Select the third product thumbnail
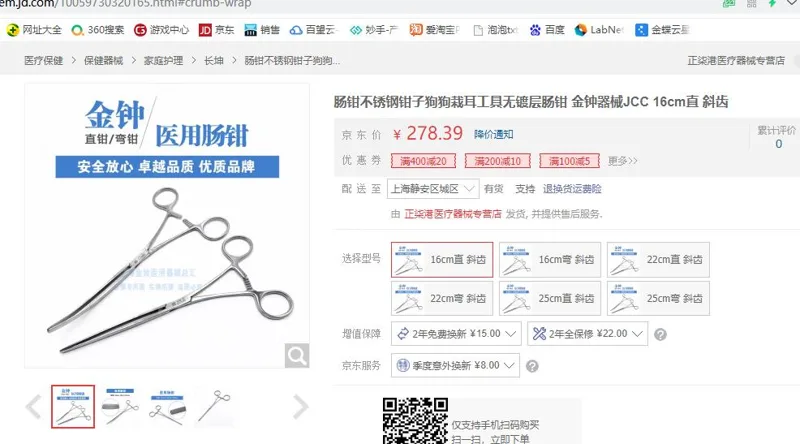800x444 pixels. 167,407
